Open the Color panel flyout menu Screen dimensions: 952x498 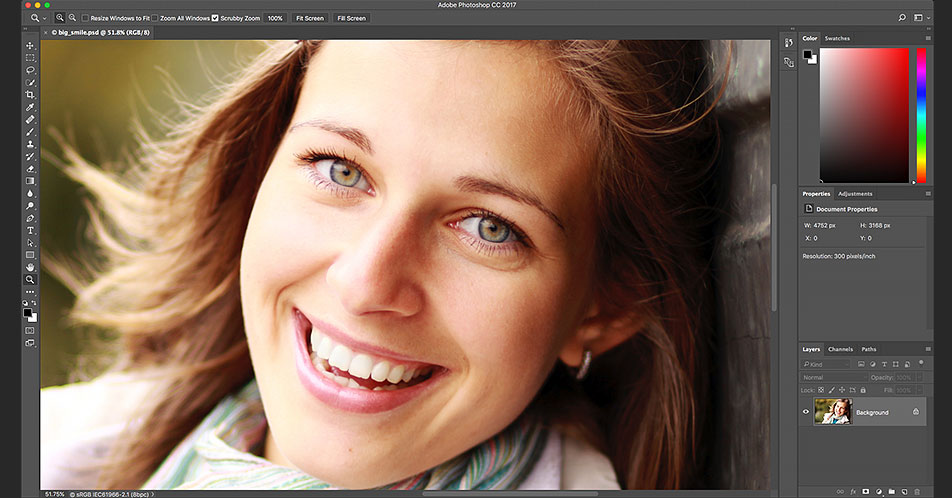click(928, 38)
